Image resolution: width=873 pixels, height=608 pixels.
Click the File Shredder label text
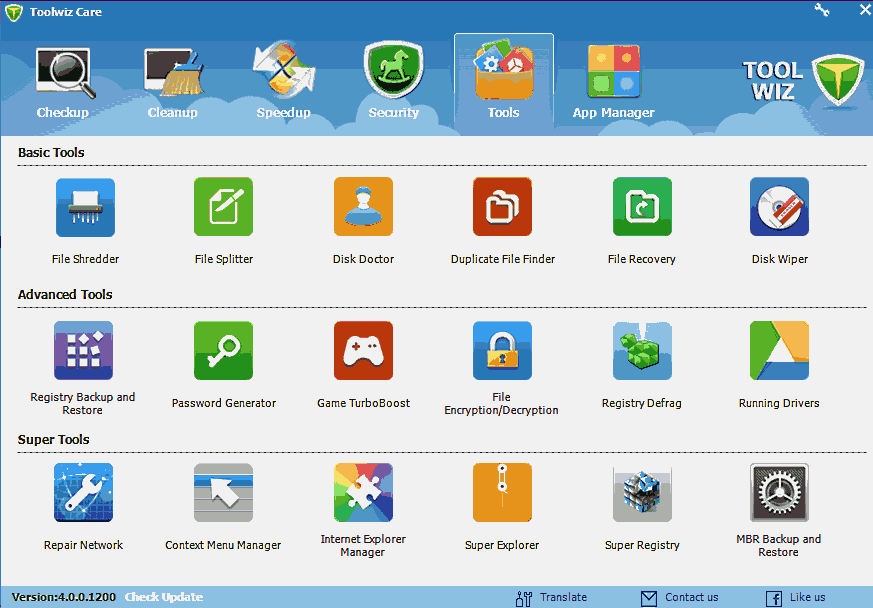85,259
